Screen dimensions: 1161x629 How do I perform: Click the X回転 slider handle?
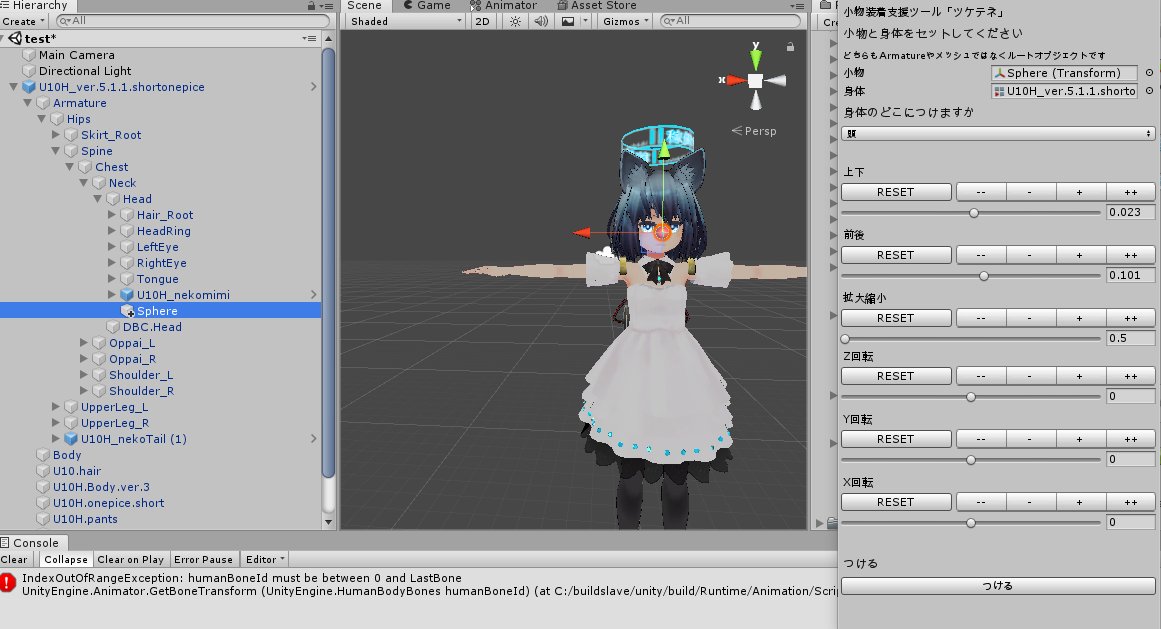click(971, 522)
